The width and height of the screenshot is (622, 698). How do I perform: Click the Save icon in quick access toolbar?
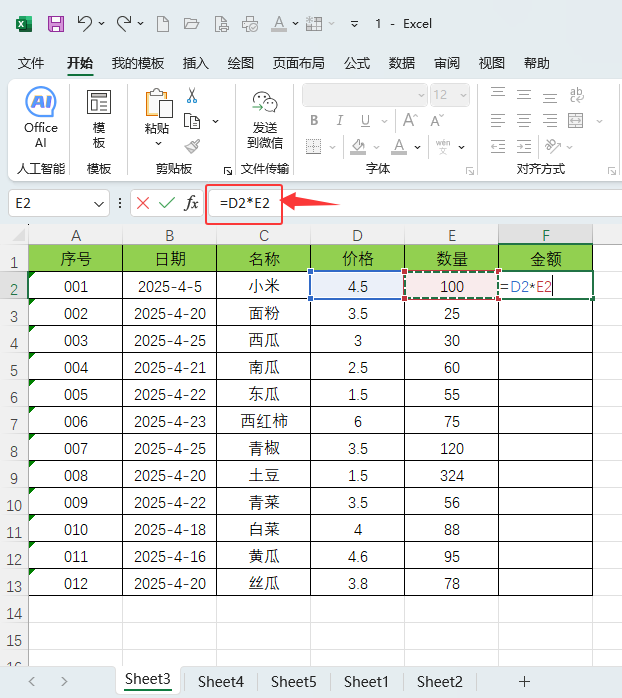tap(56, 24)
